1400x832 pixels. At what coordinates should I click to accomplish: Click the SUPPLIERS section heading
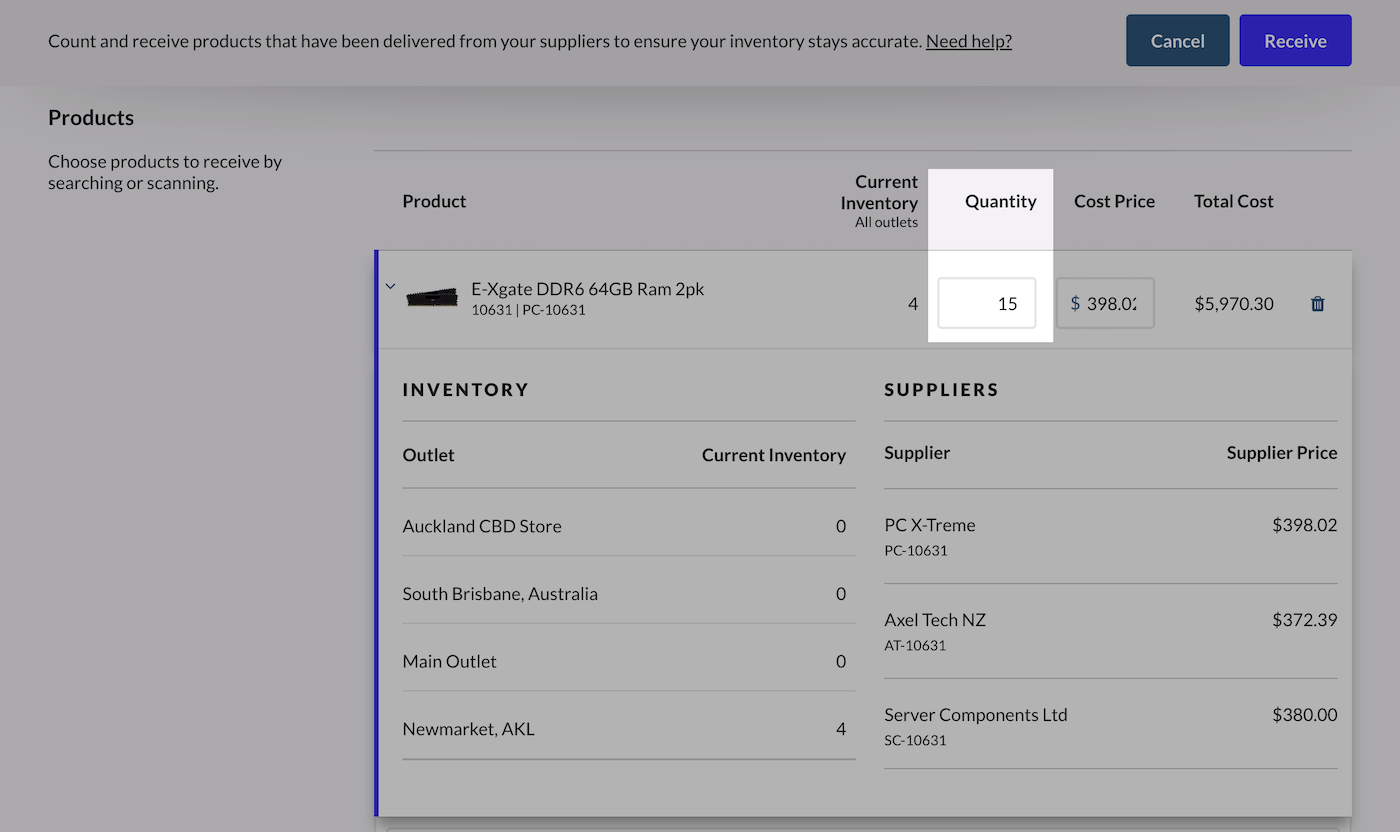pyautogui.click(x=941, y=390)
